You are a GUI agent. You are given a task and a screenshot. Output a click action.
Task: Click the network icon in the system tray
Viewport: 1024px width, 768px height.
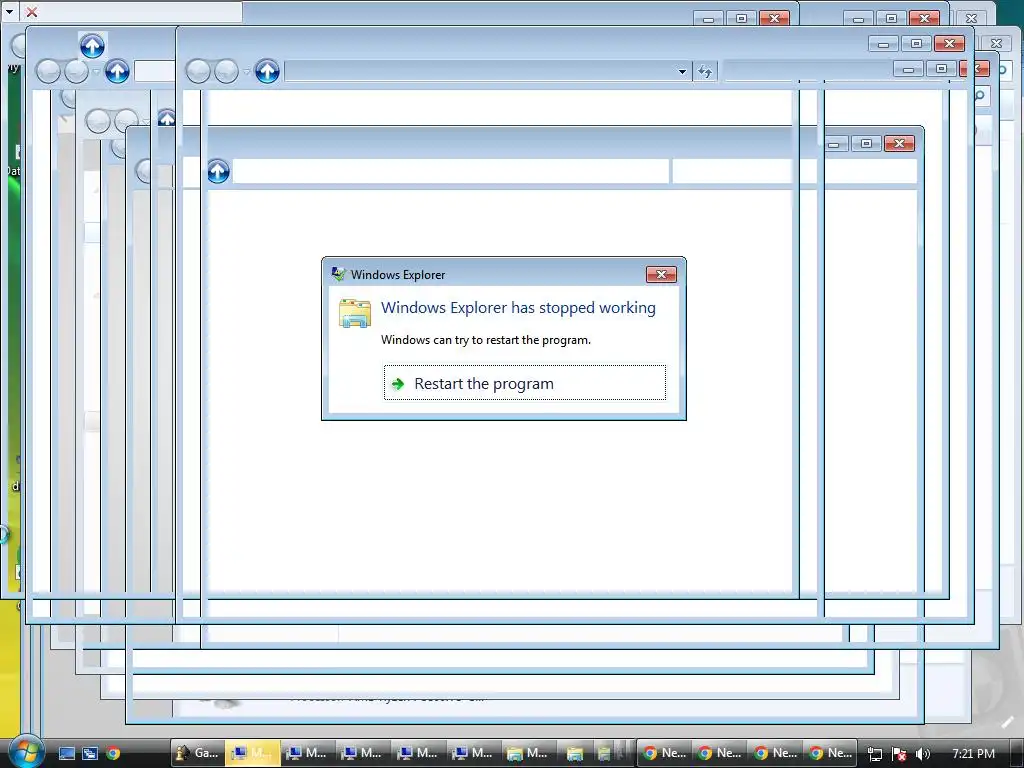pos(874,754)
